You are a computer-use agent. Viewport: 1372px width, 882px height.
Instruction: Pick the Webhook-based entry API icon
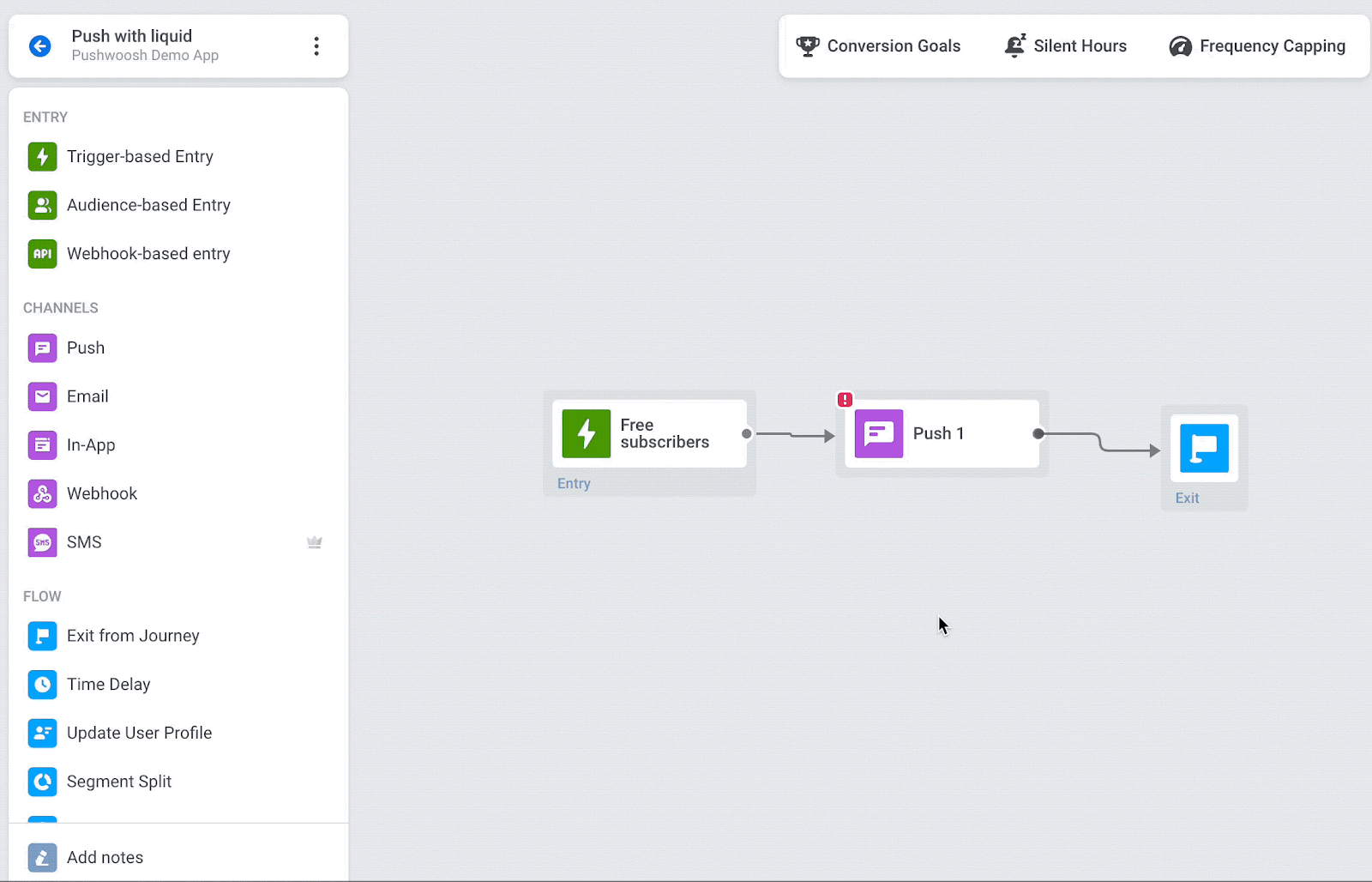pos(42,254)
